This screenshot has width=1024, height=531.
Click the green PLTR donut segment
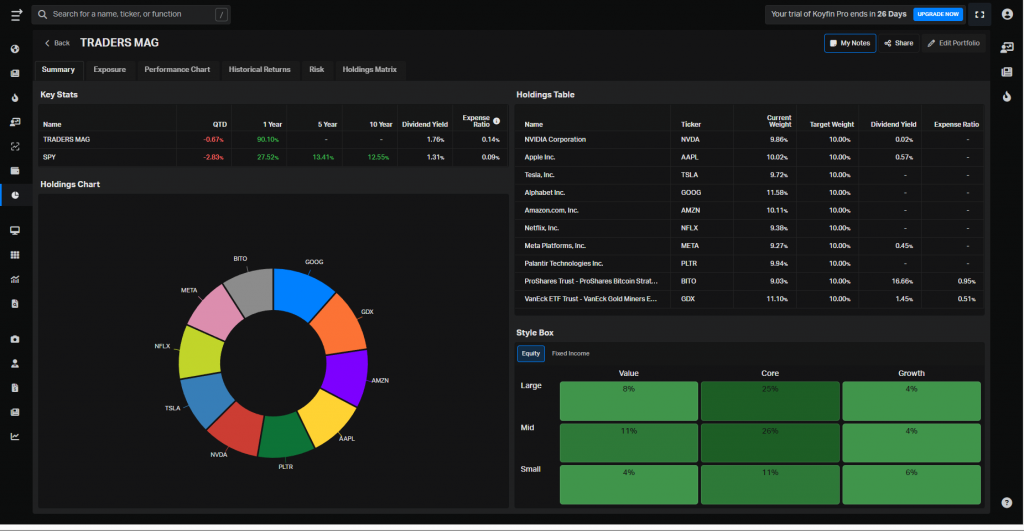click(x=285, y=437)
